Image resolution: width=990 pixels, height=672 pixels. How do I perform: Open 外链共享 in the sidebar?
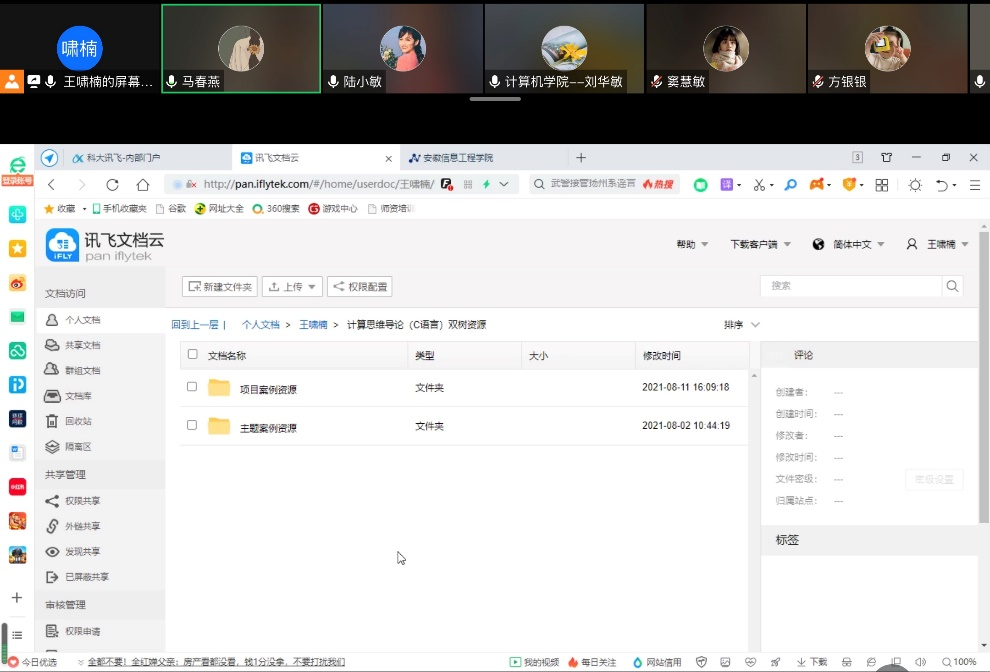coord(81,526)
